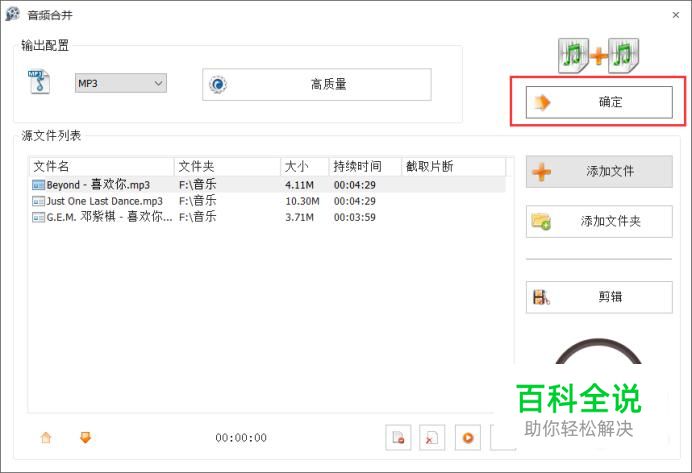The height and width of the screenshot is (473, 692).
Task: Click the 文件夹 column header
Action: [227, 166]
